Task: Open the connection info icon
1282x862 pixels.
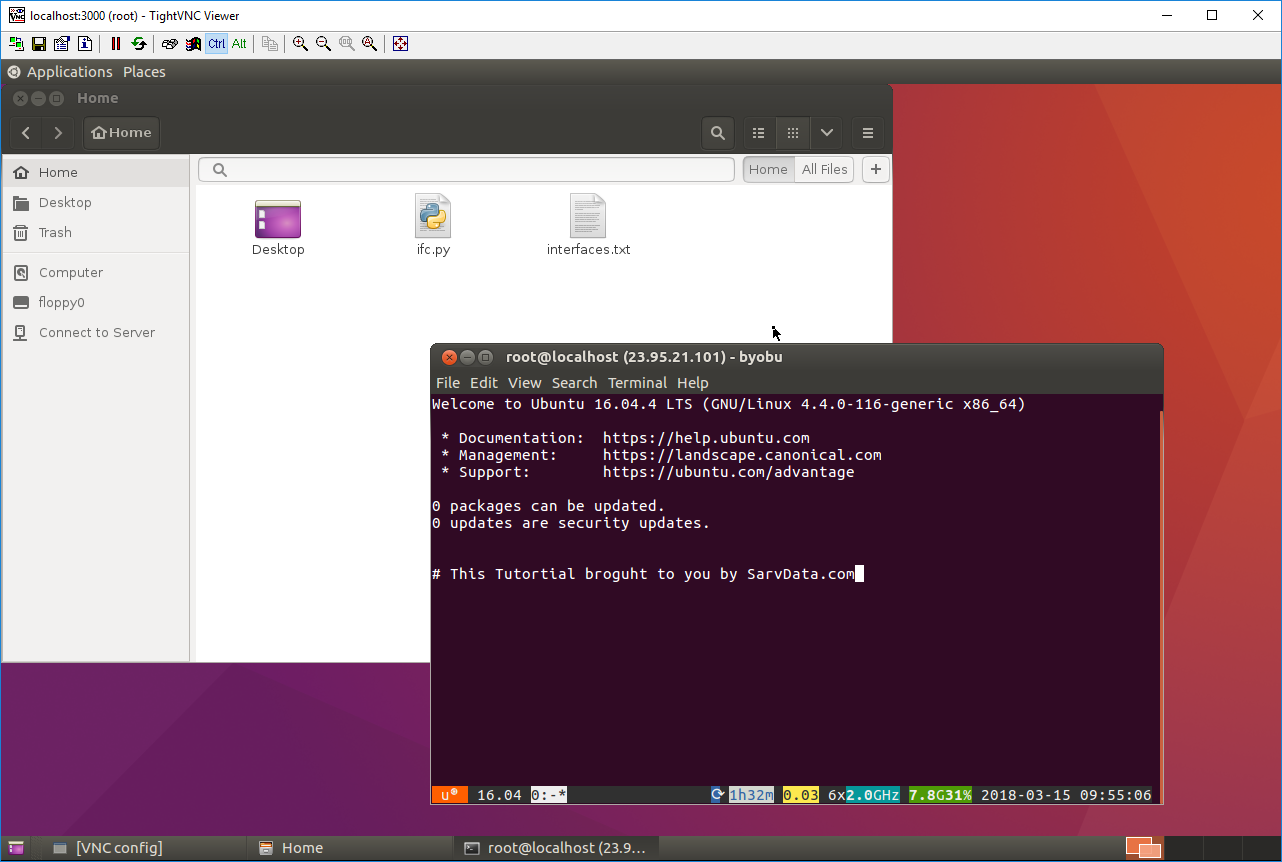Action: pyautogui.click(x=85, y=44)
